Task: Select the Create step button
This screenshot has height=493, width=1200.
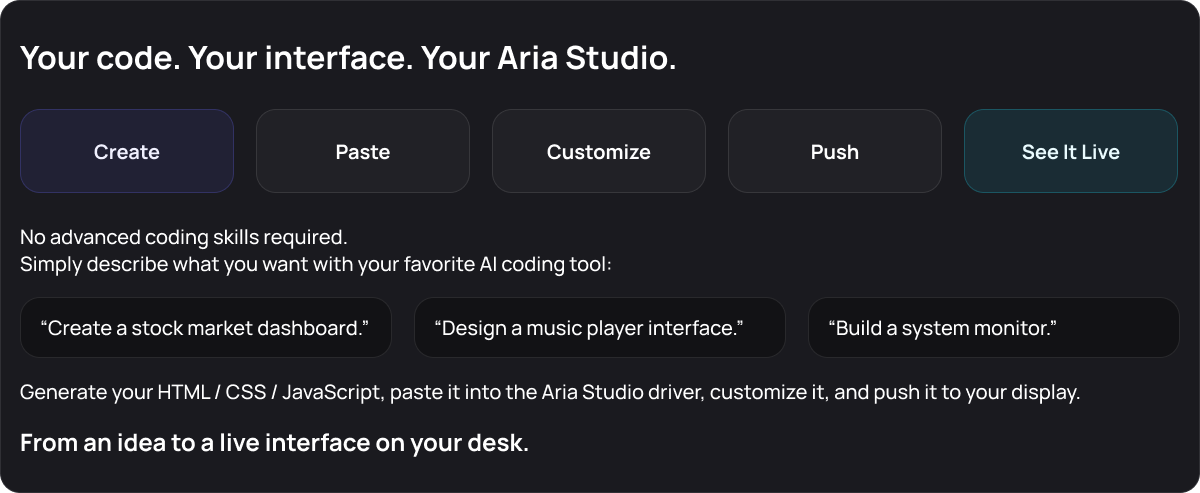Action: coord(127,151)
